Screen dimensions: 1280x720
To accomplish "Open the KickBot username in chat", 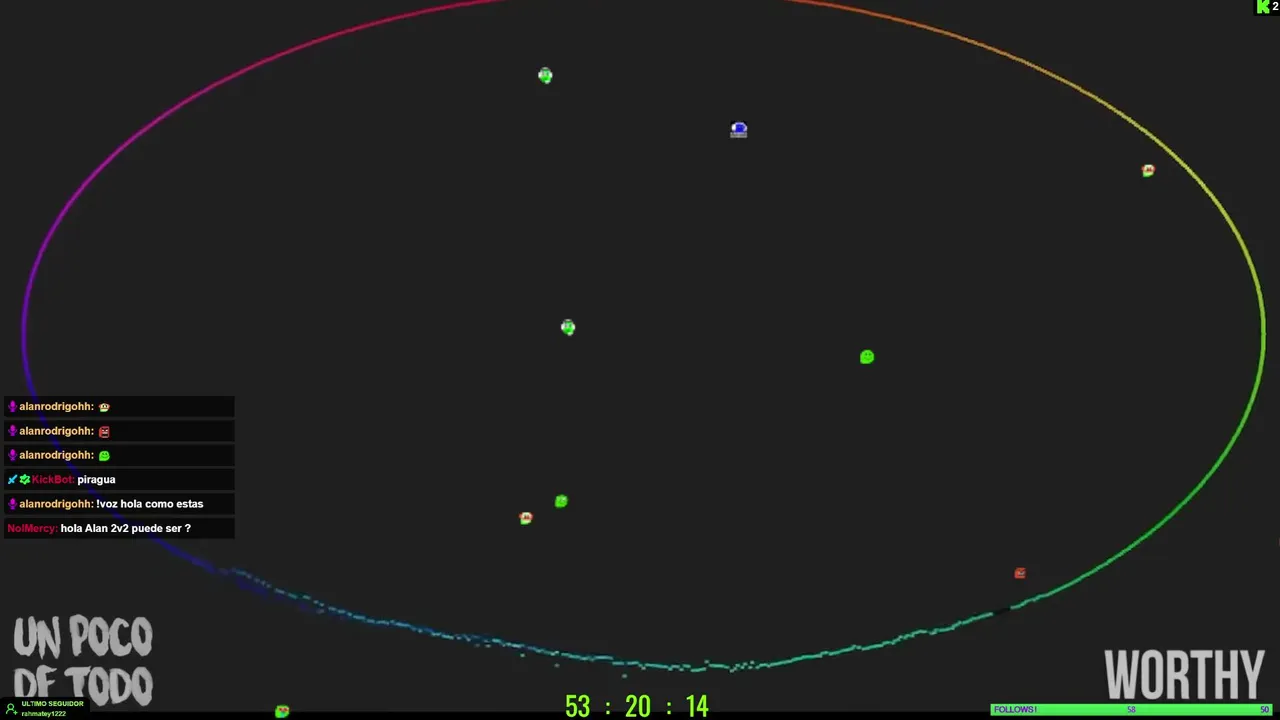I will pos(53,479).
